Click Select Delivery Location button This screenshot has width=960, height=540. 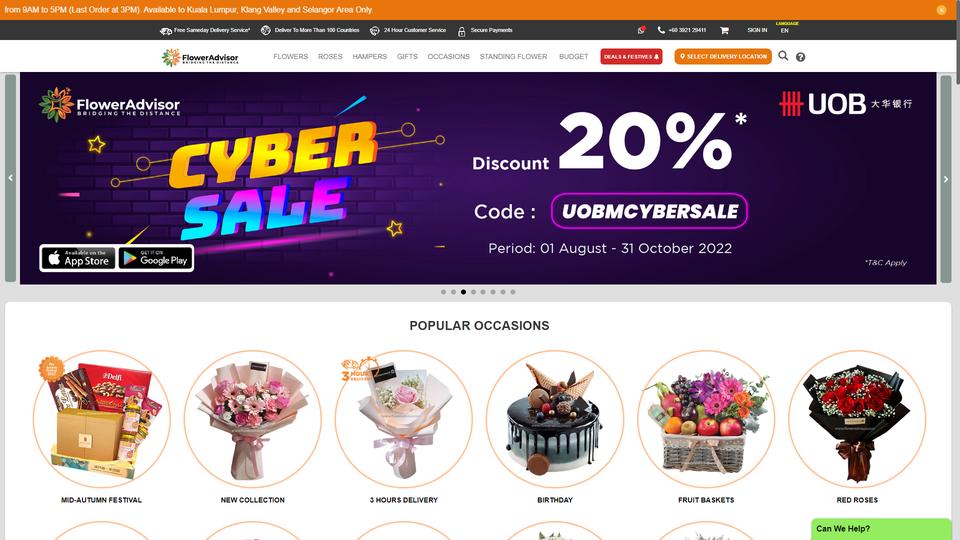point(723,56)
